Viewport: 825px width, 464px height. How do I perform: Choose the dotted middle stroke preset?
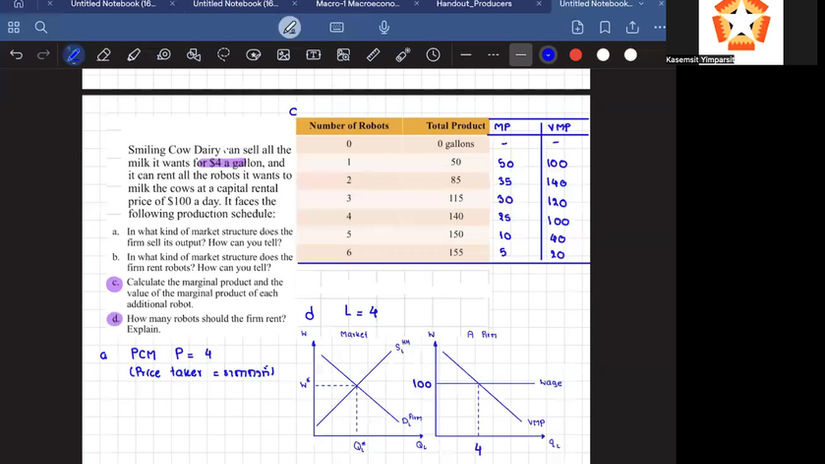click(x=493, y=55)
